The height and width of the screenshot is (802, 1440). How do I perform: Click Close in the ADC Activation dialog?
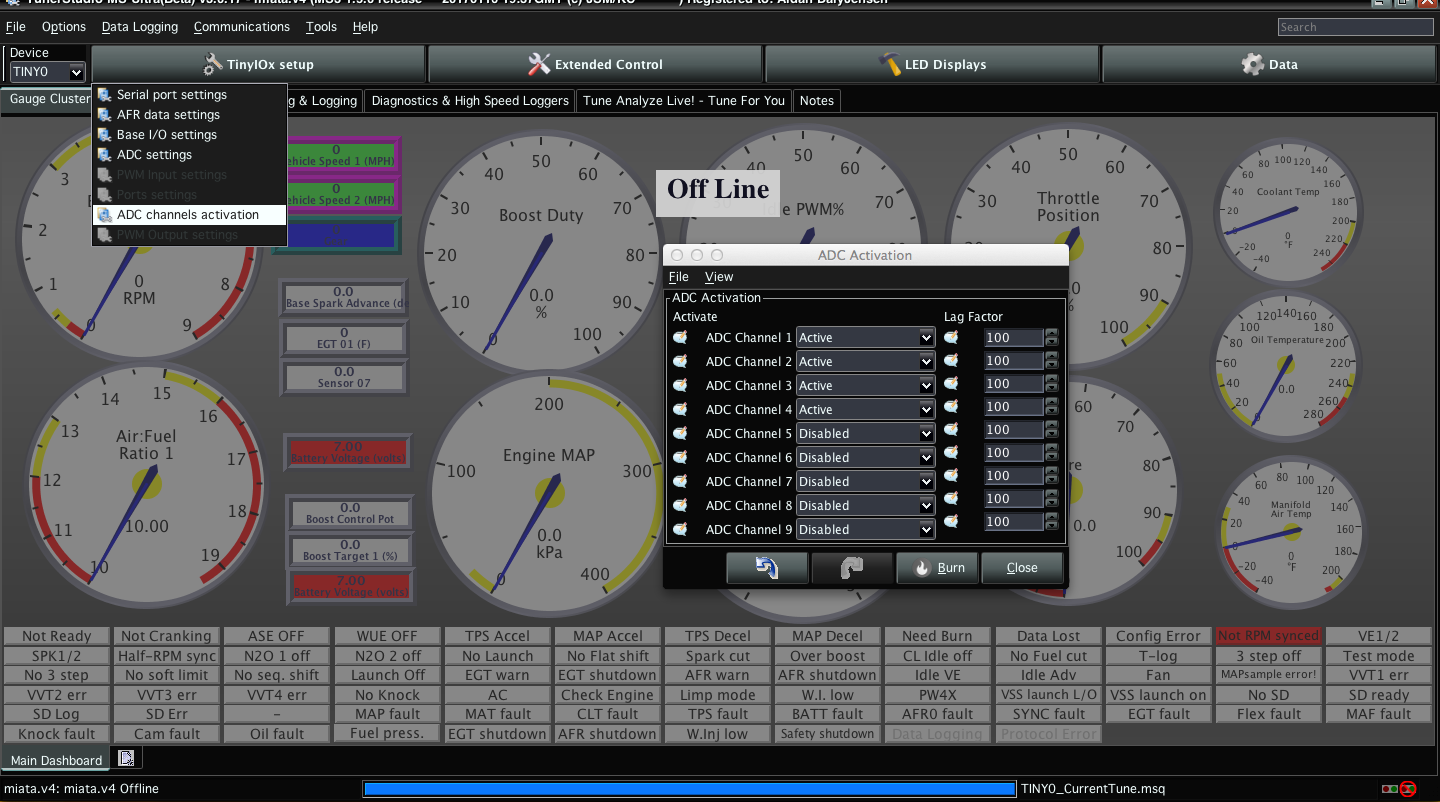click(1021, 568)
